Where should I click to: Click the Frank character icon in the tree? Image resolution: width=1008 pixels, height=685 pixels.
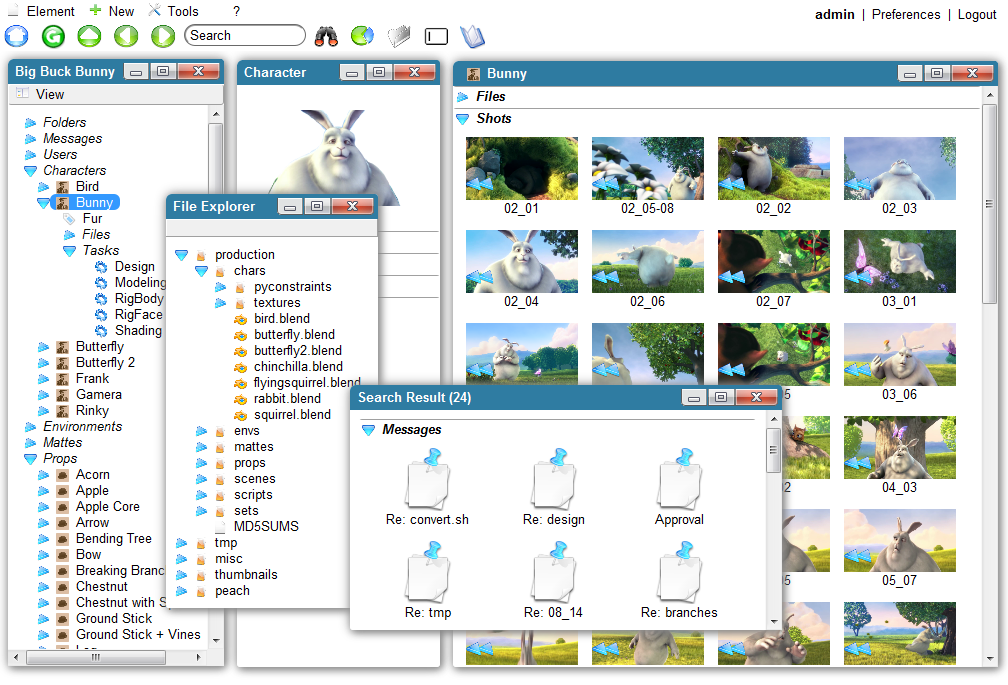click(62, 379)
